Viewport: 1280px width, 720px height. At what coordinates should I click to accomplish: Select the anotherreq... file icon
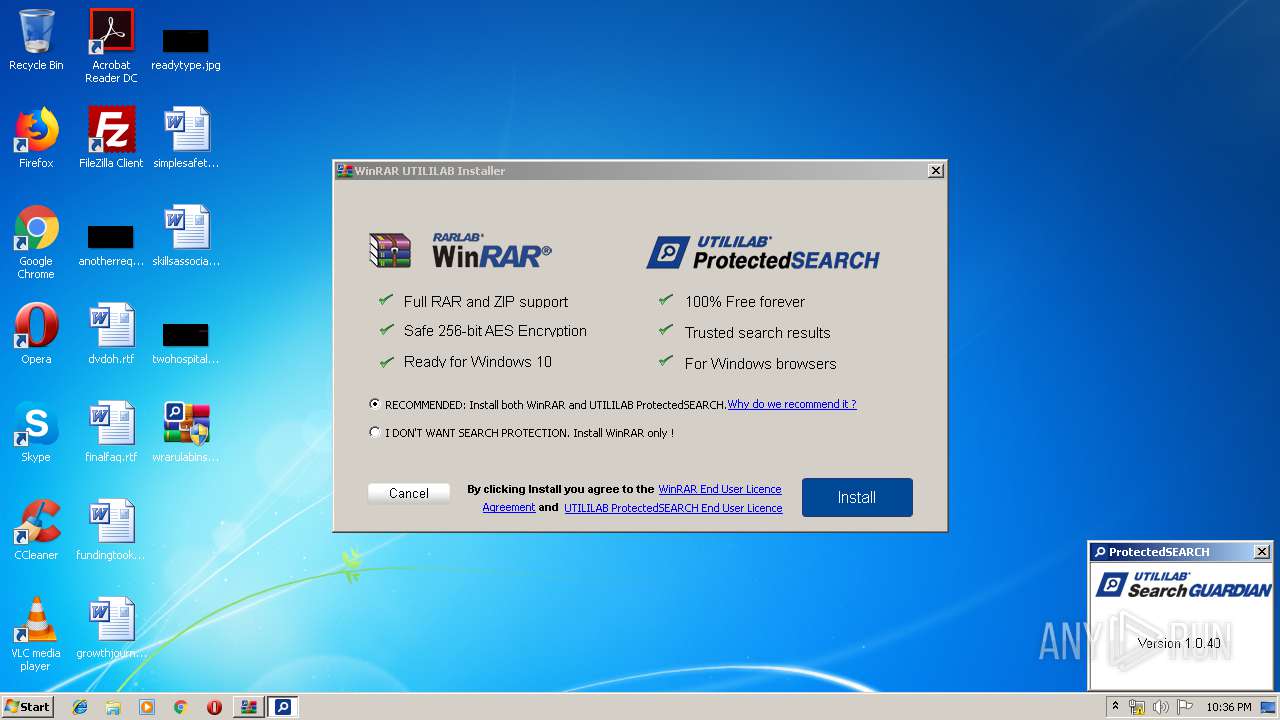(111, 243)
